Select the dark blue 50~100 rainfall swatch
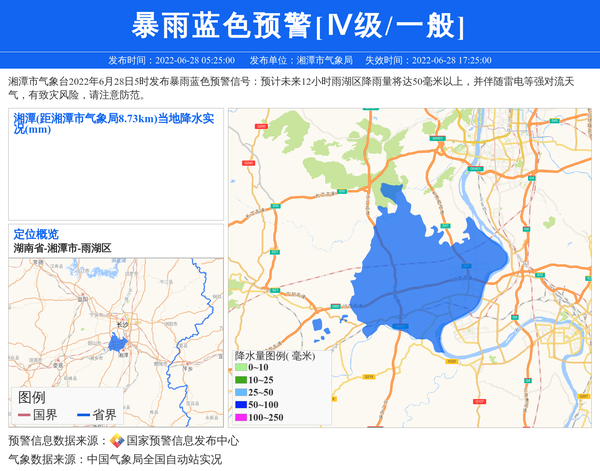 [241, 405]
